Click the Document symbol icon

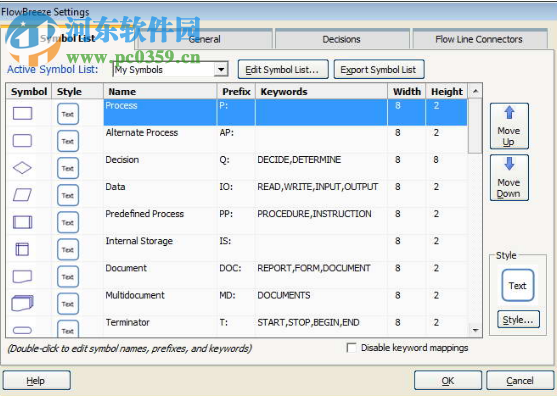coord(22,276)
